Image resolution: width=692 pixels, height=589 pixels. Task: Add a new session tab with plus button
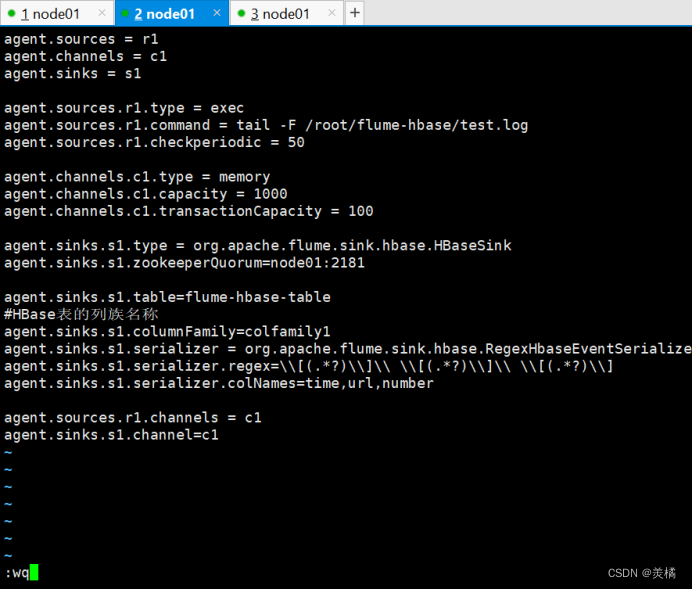point(355,13)
